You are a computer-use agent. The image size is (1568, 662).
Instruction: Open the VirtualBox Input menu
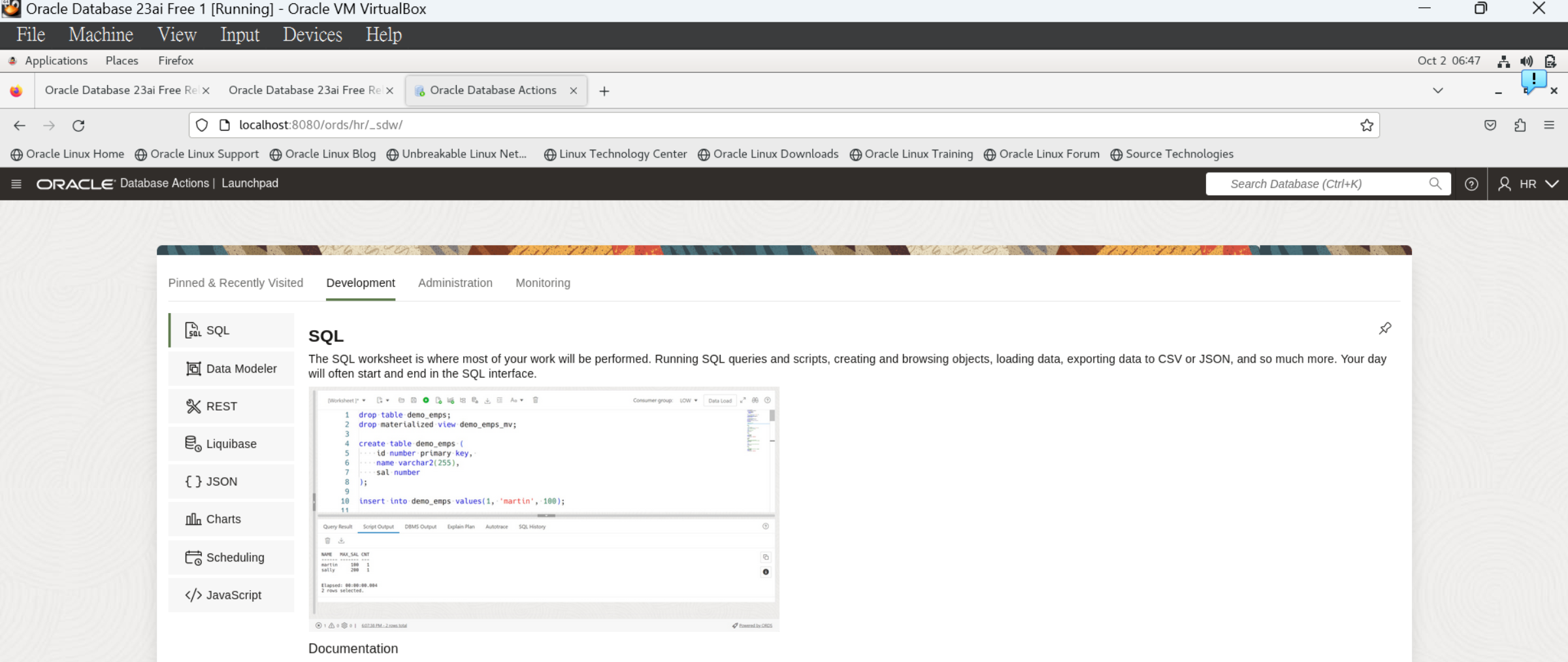(240, 35)
